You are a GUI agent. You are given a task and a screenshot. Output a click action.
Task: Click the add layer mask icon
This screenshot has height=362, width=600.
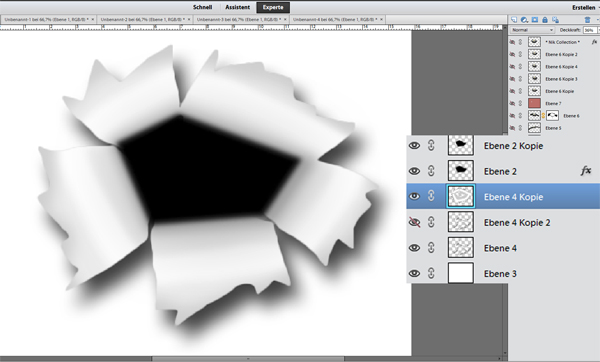click(x=535, y=20)
